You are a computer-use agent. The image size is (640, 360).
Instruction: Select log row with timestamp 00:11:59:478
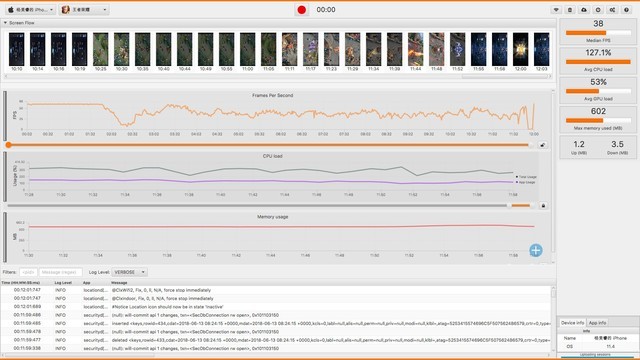[276, 332]
